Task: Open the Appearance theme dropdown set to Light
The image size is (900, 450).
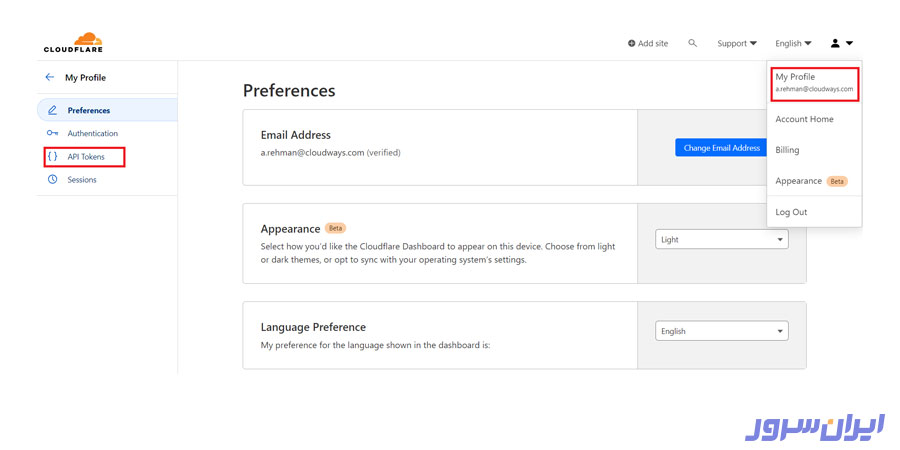Action: click(722, 240)
